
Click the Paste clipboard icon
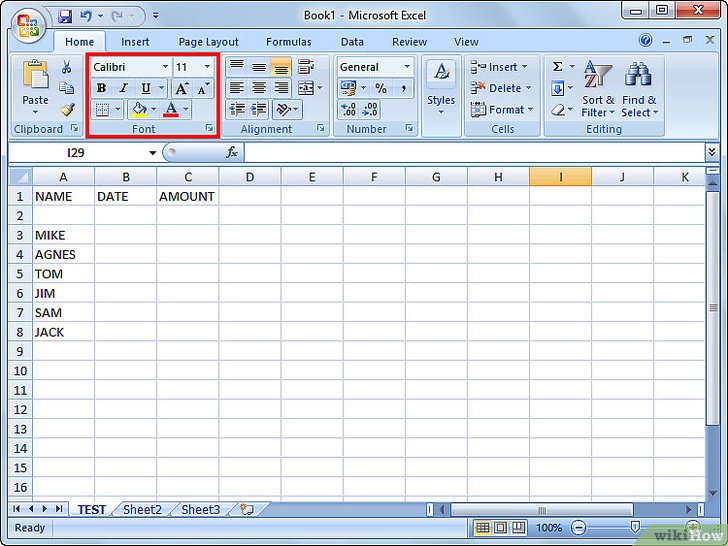click(x=35, y=74)
